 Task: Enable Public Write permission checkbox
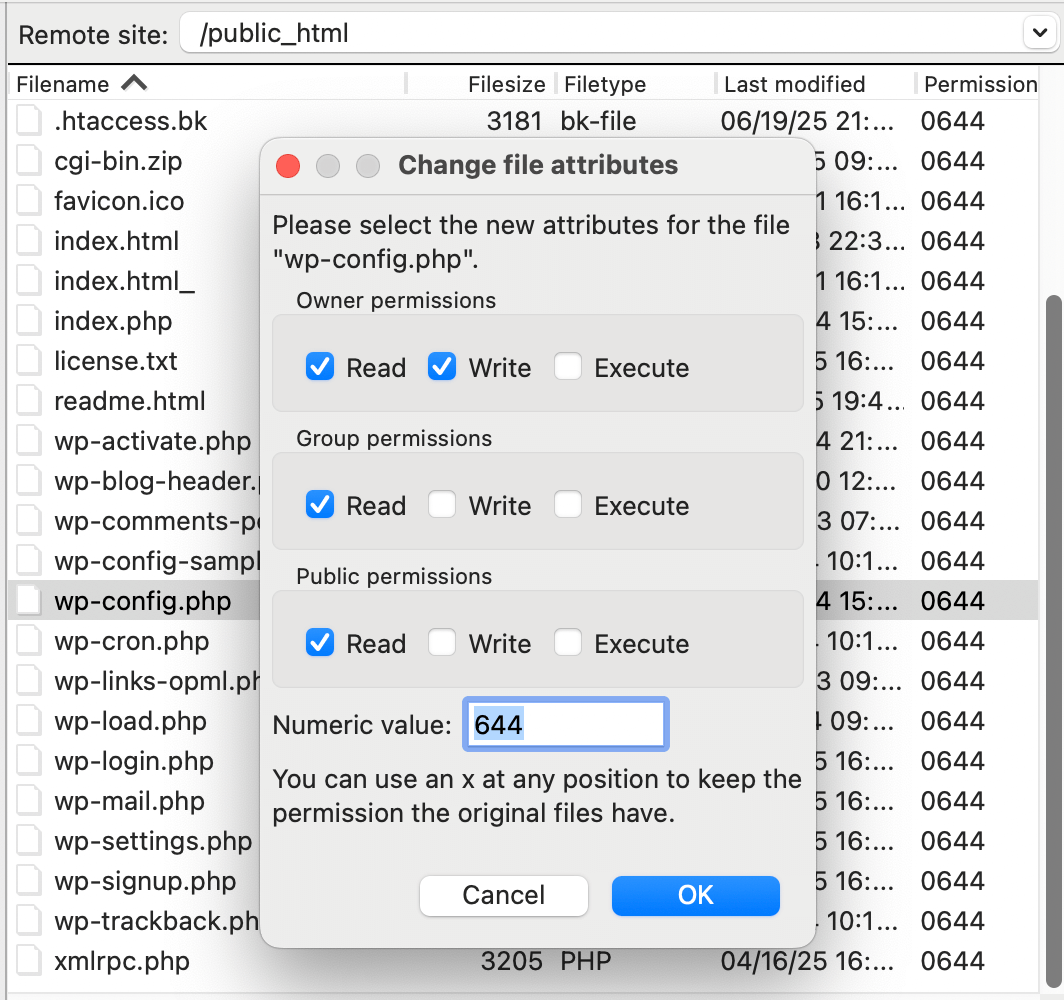pos(442,642)
